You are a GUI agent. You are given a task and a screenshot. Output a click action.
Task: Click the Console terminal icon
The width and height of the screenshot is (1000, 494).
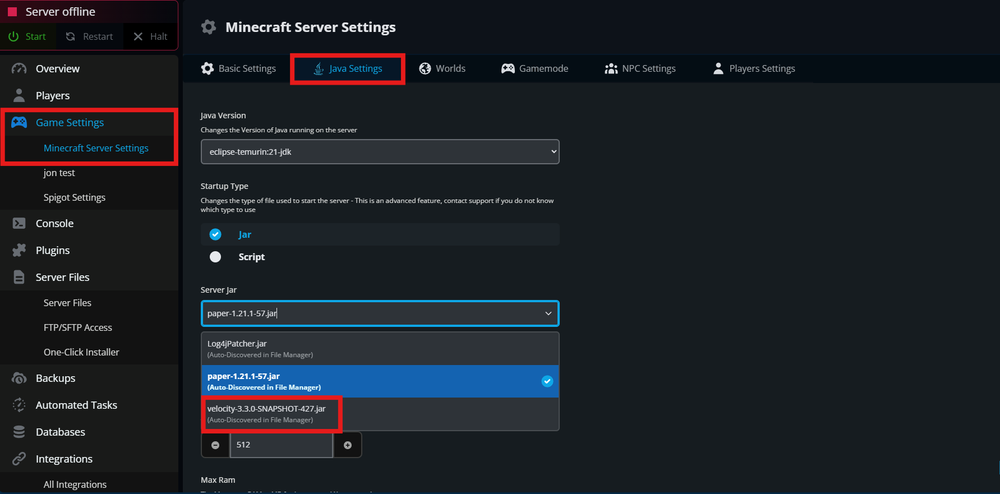coord(19,224)
